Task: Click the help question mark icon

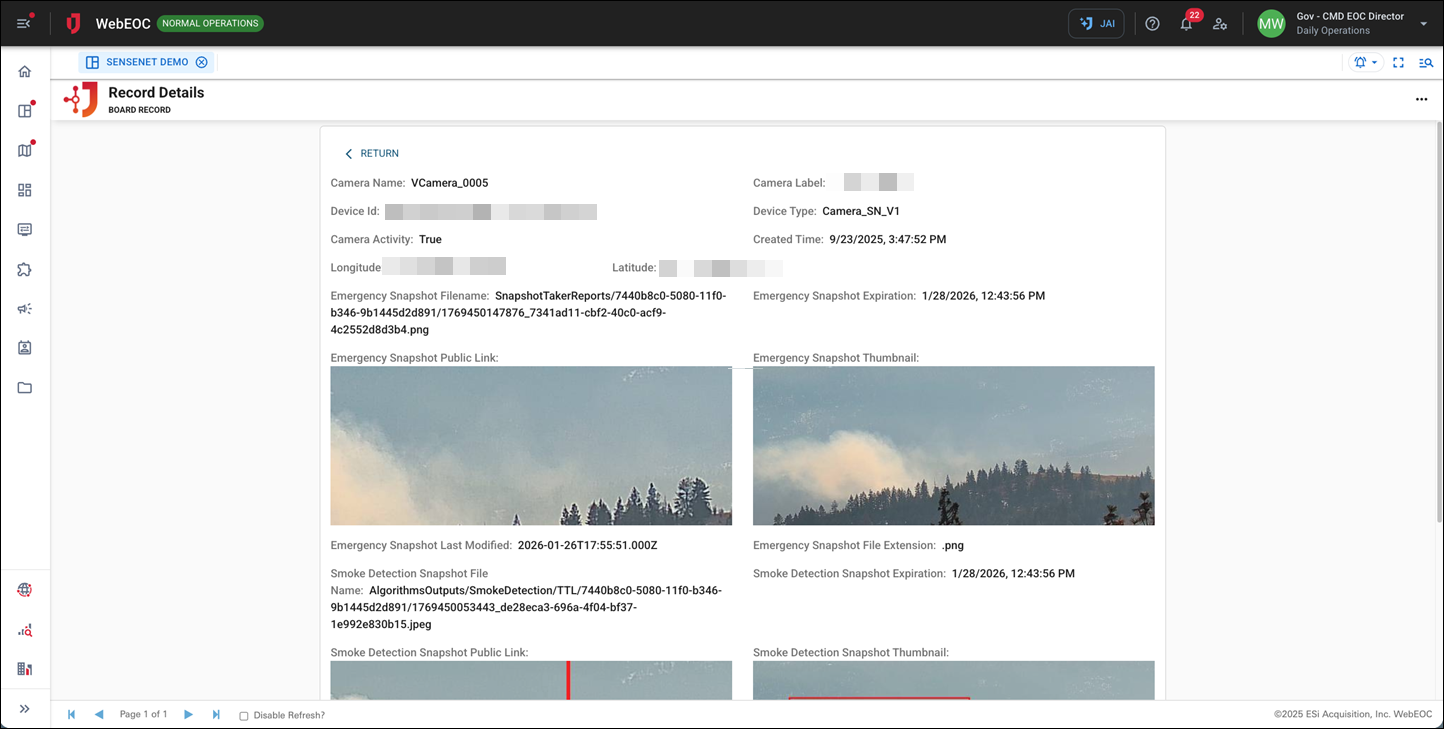Action: [x=1152, y=24]
